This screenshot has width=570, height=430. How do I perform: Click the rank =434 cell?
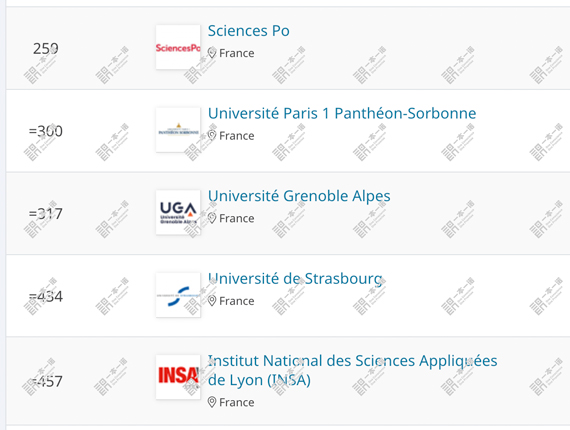pos(46,296)
